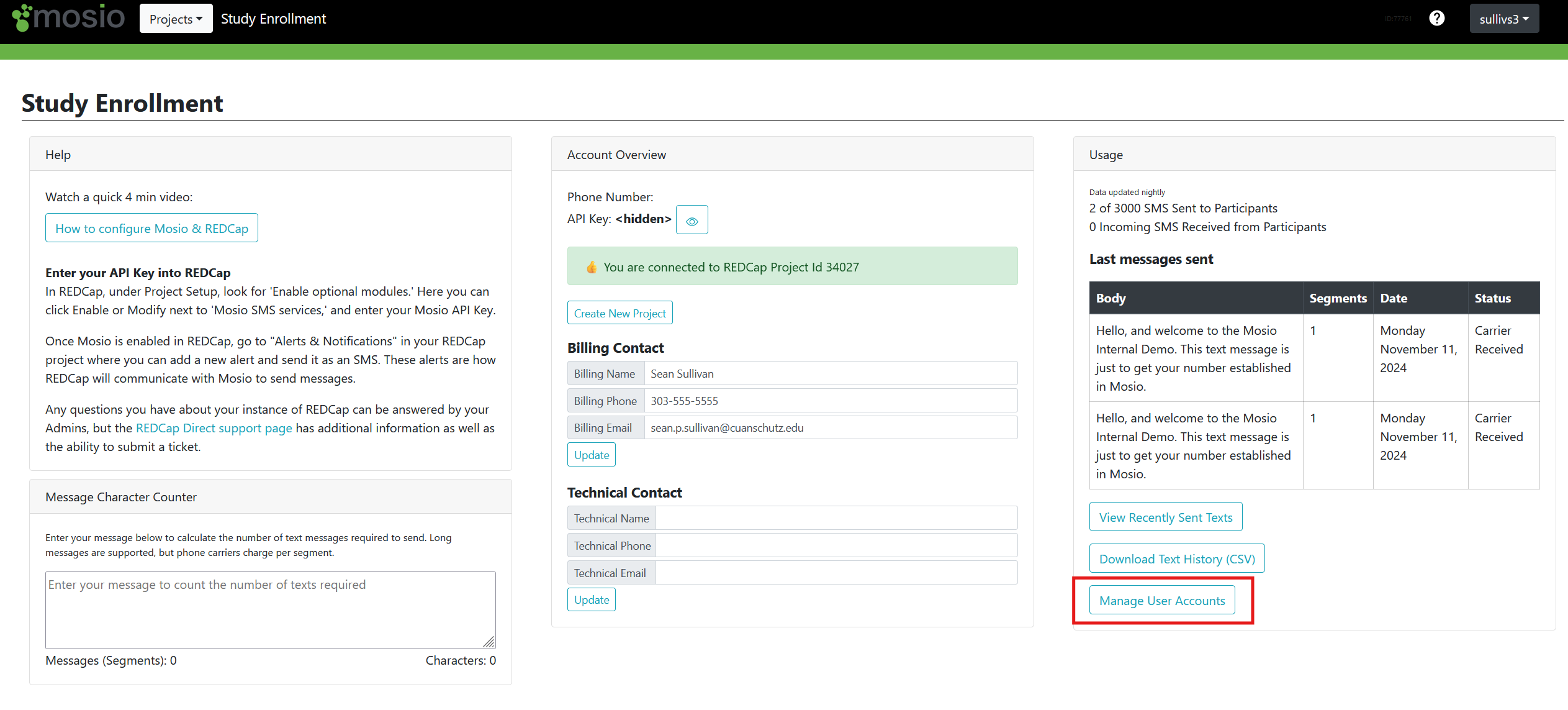Click 'Last messages sent' heading
The image size is (1568, 710).
click(1151, 259)
